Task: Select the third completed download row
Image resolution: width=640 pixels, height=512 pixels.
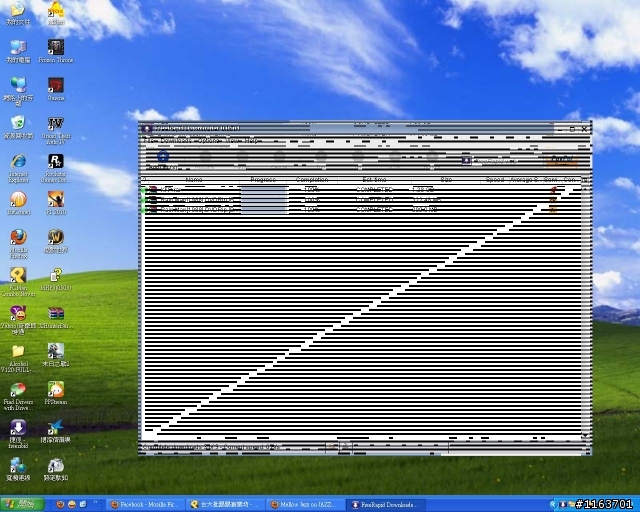Action: pyautogui.click(x=361, y=209)
